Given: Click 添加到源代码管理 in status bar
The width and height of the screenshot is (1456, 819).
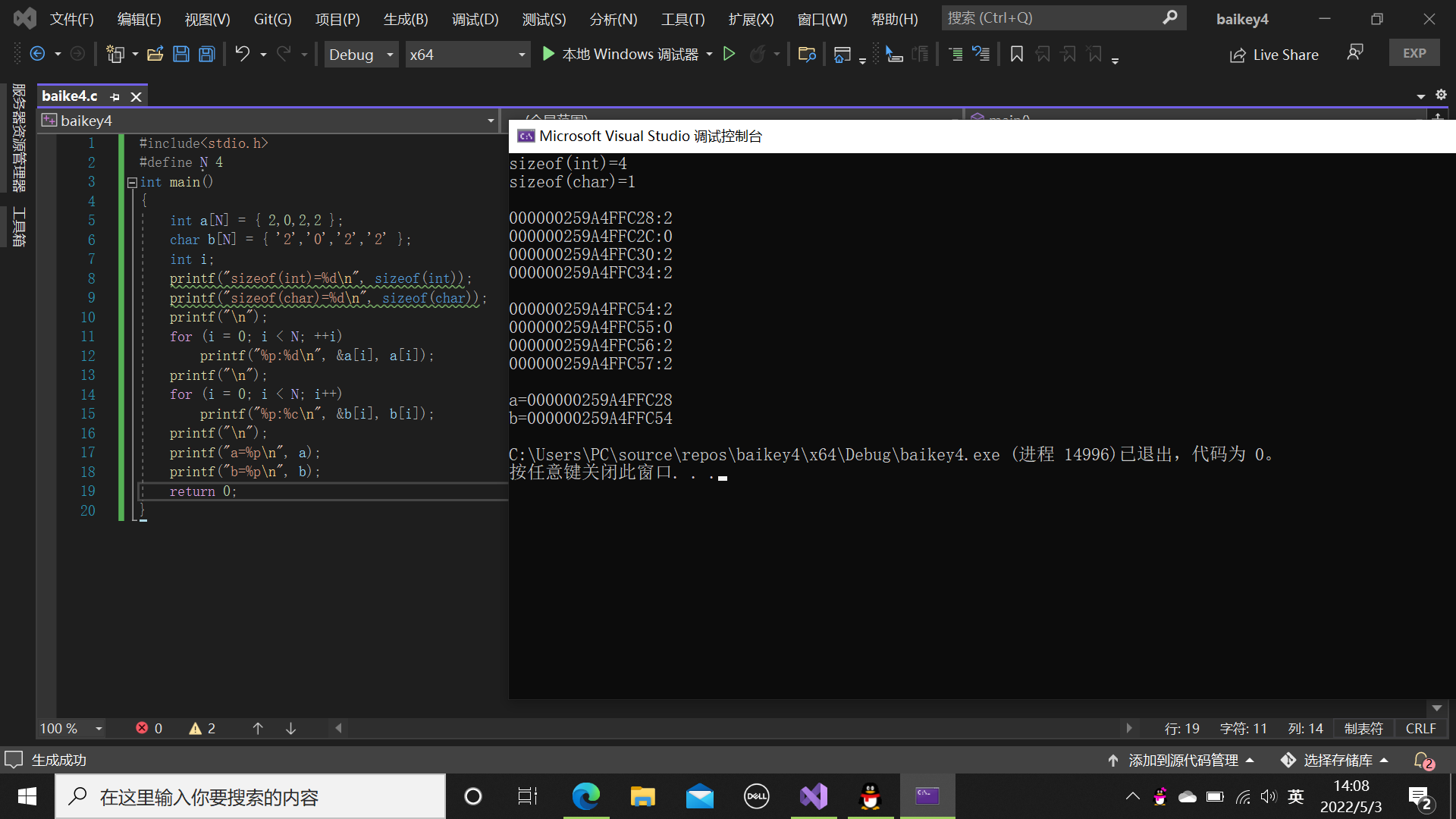Looking at the screenshot, I should tap(1181, 760).
